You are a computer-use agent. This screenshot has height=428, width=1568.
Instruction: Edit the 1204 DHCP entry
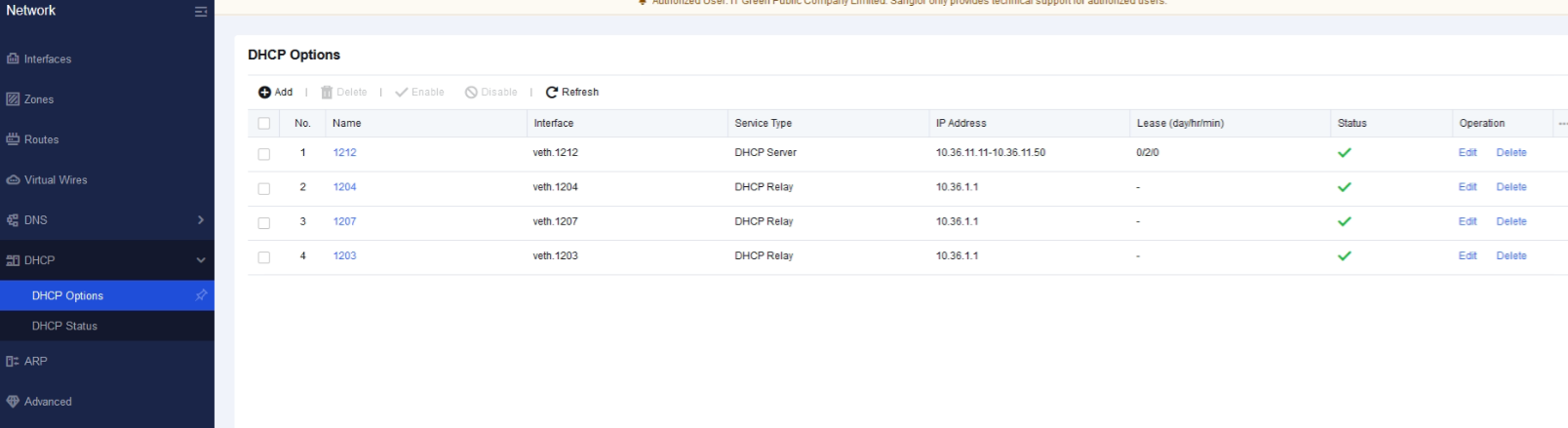pos(1468,186)
